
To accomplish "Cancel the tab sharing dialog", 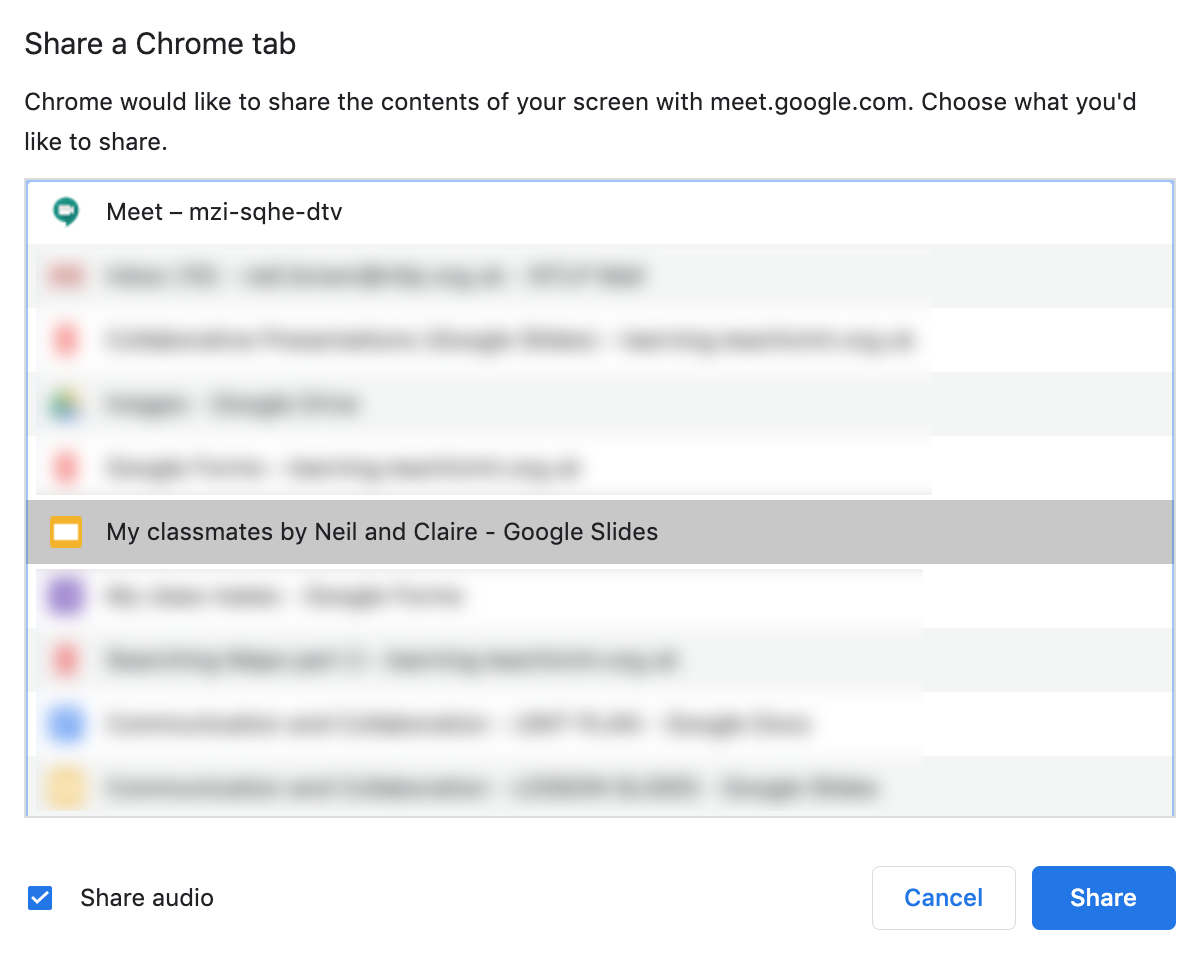I will coord(943,898).
